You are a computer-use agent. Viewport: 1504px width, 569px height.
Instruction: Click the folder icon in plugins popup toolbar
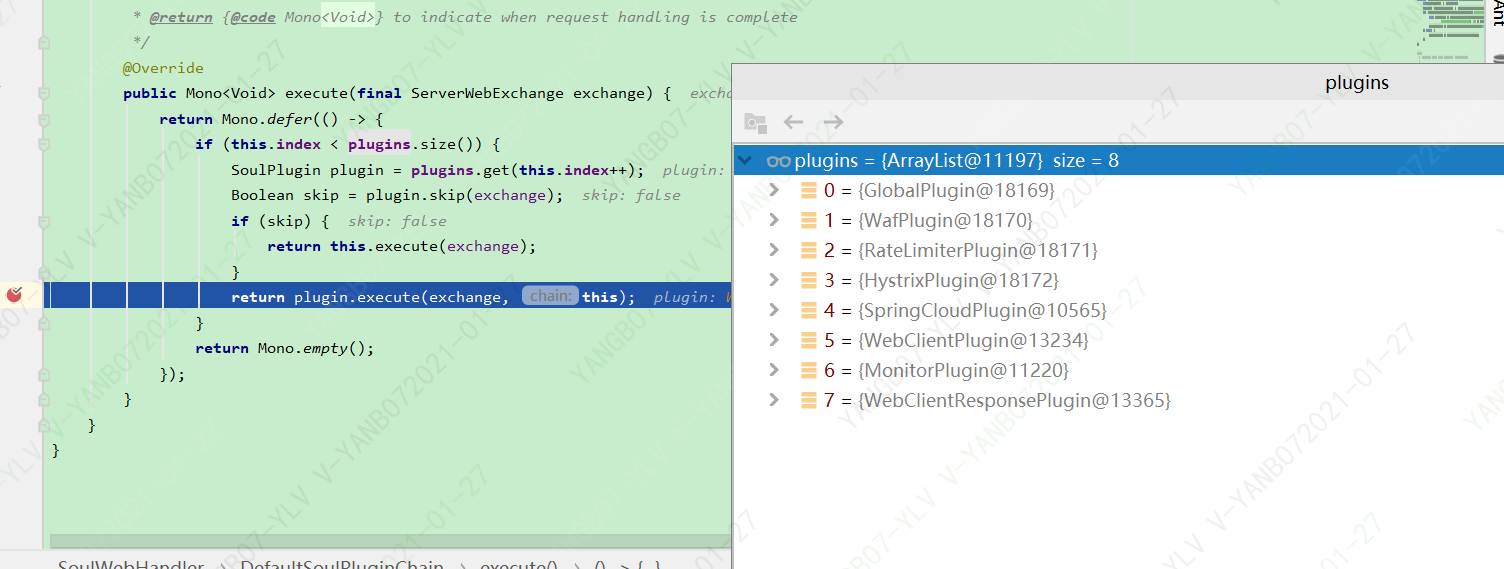(755, 123)
